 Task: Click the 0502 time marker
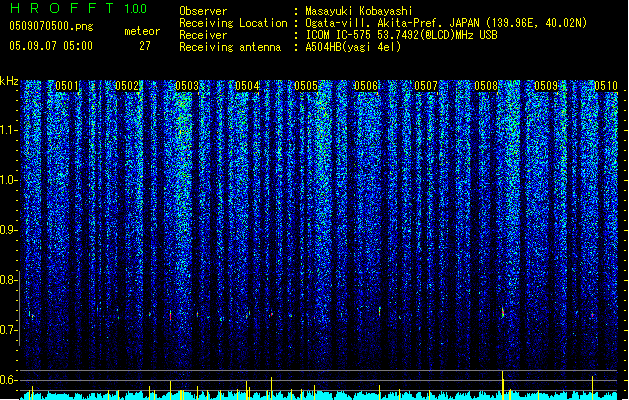pyautogui.click(x=127, y=86)
